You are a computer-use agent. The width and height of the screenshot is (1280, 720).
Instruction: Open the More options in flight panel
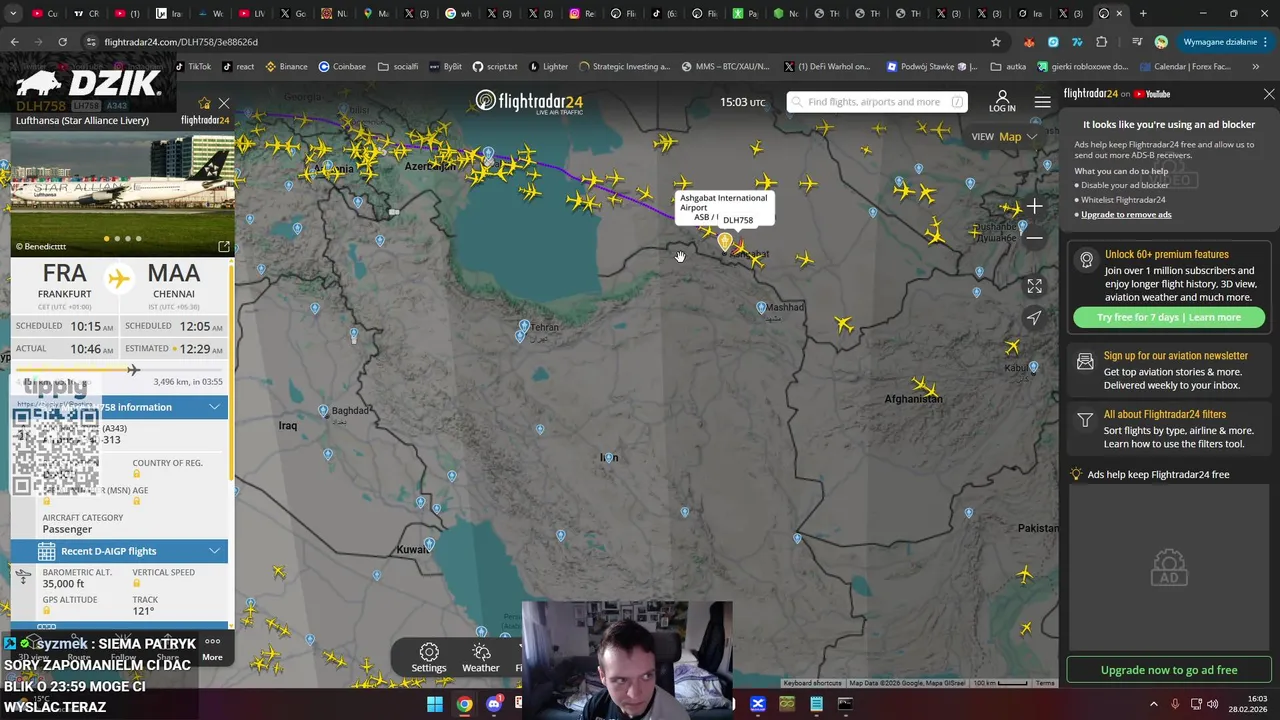coord(212,648)
